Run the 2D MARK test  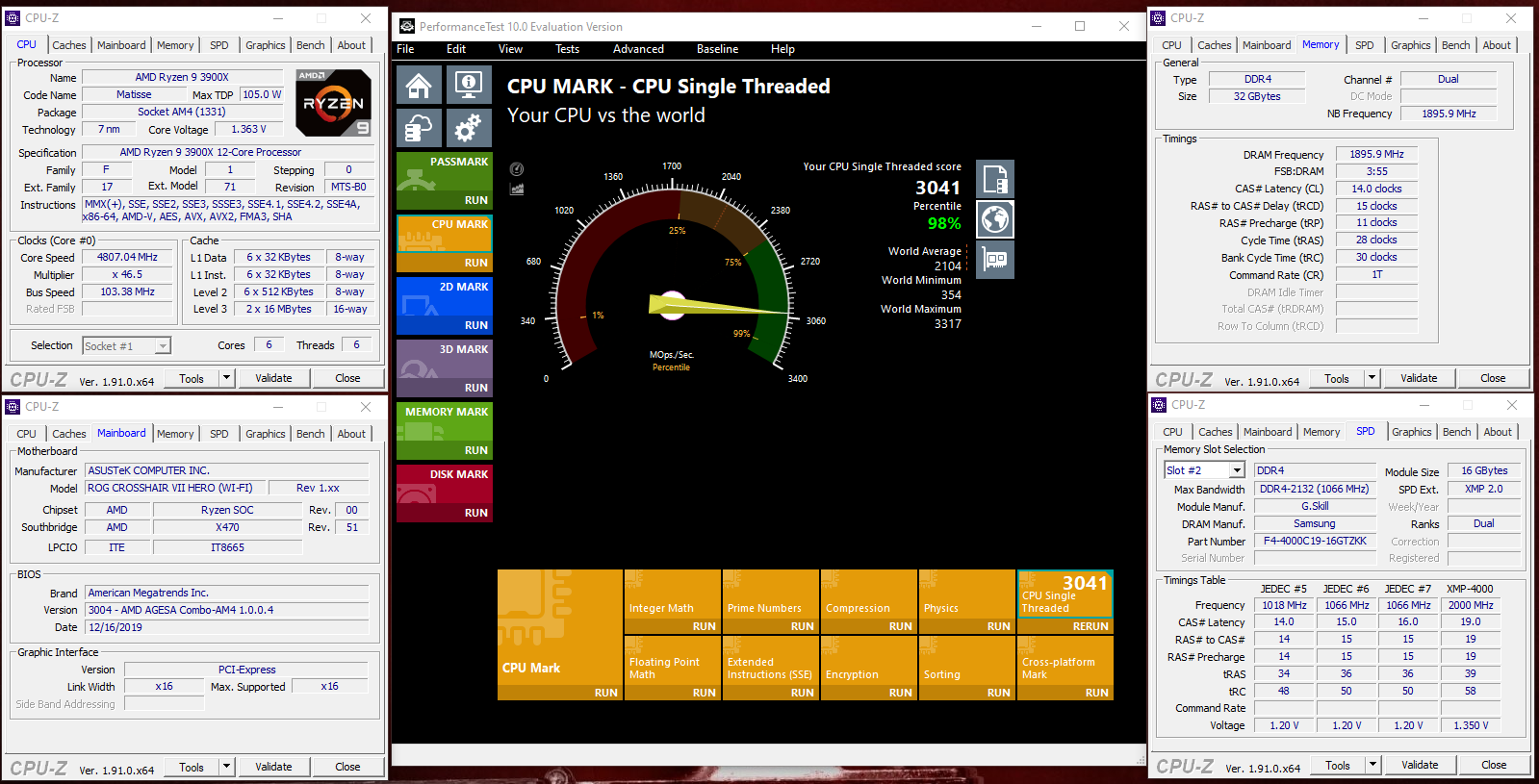point(475,325)
